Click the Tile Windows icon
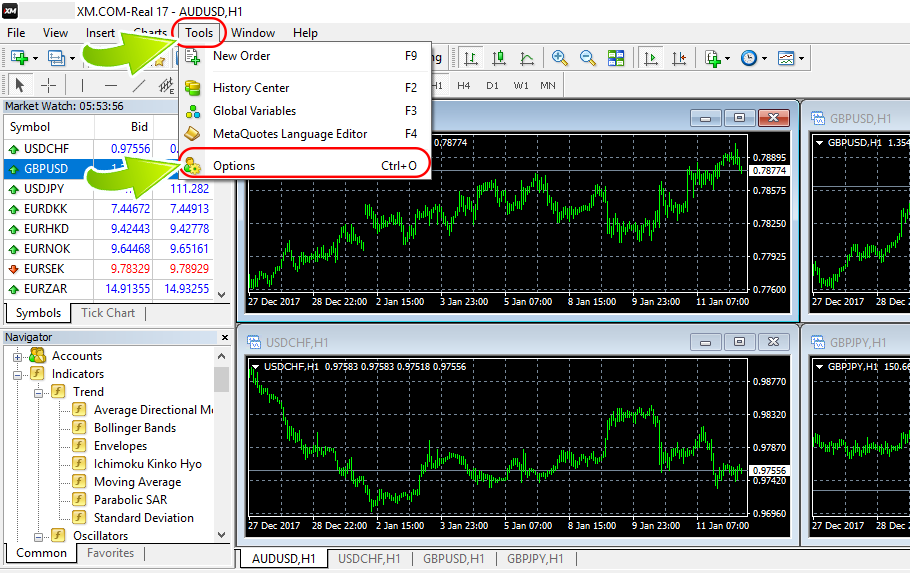910x573 pixels. point(616,58)
